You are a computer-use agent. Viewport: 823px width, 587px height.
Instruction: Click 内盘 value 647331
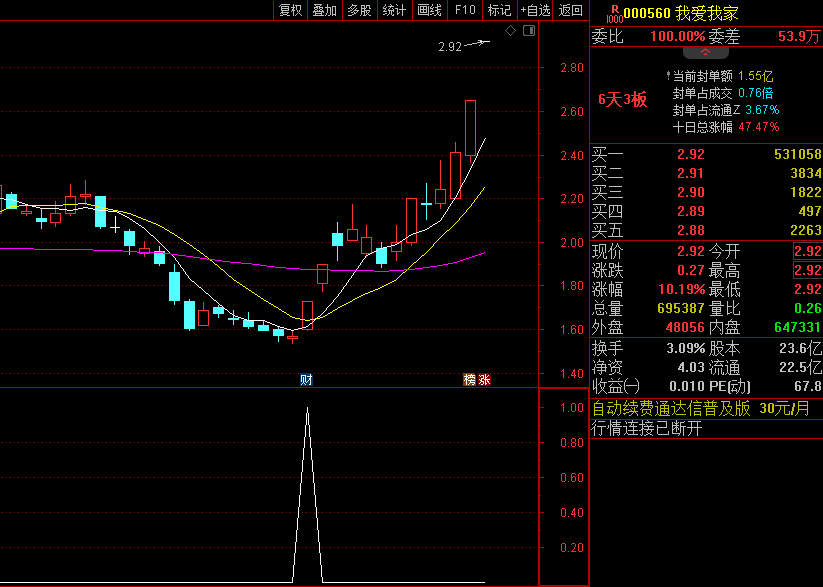[x=798, y=327]
